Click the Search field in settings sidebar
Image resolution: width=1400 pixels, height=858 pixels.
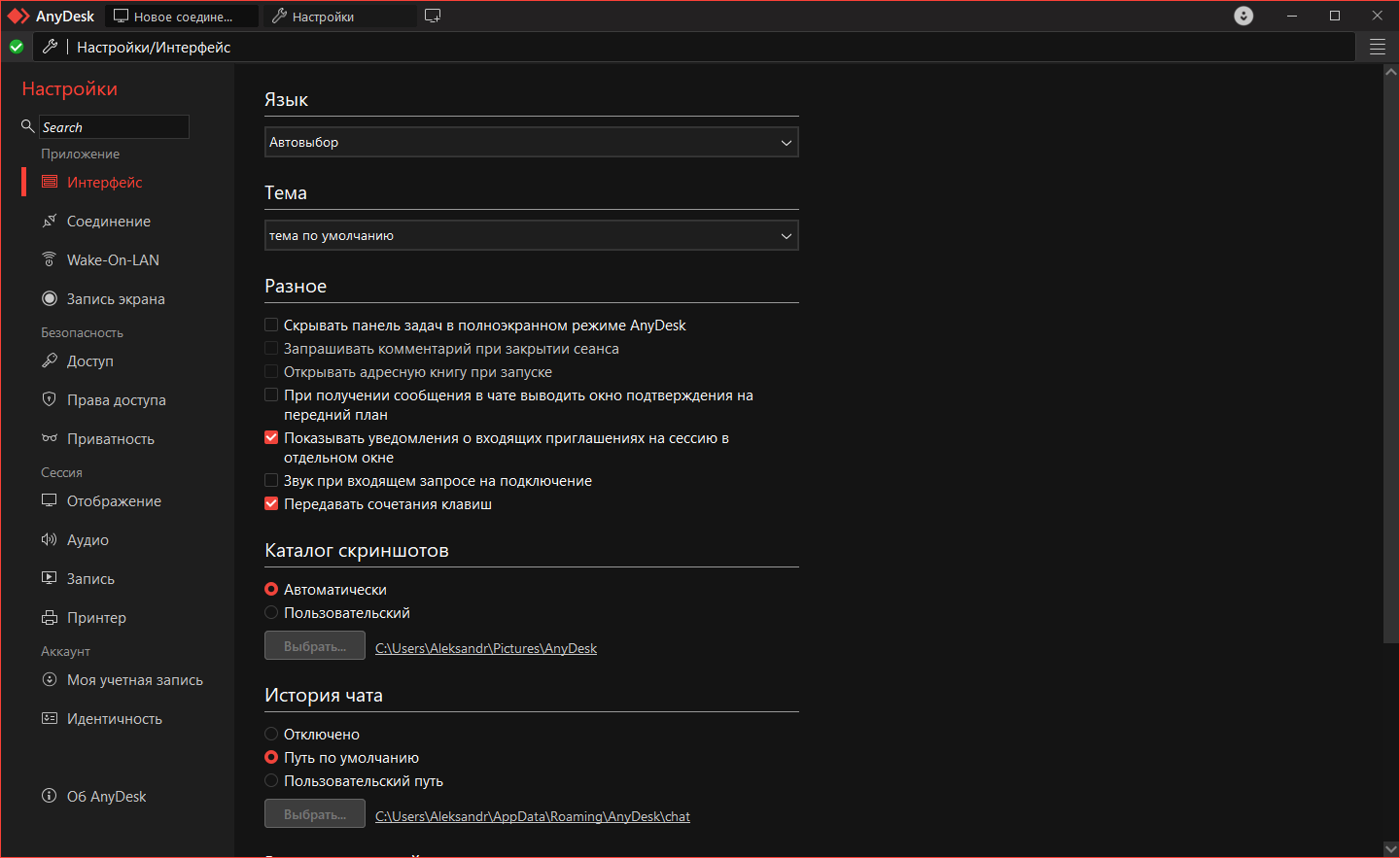pos(114,127)
